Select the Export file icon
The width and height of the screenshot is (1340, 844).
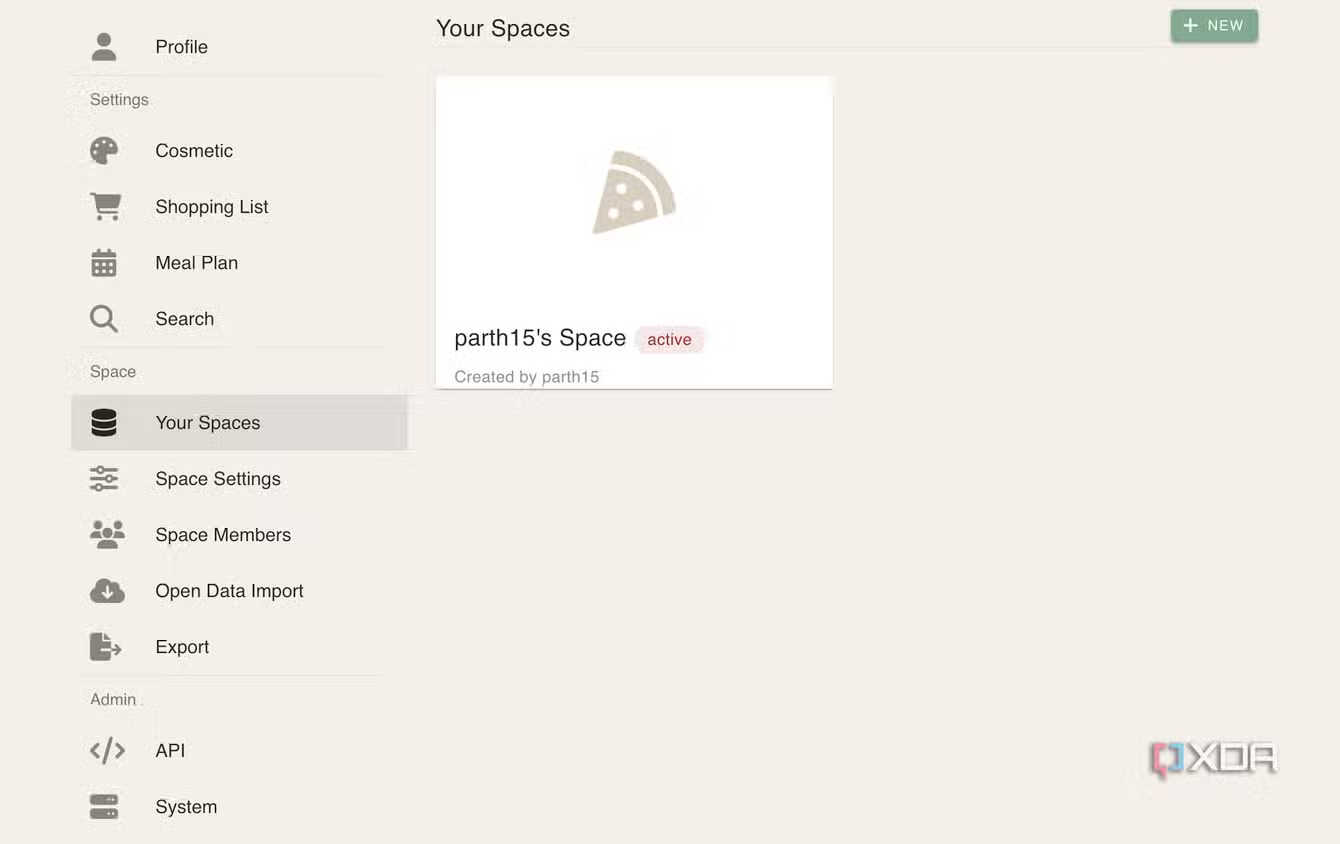click(x=105, y=647)
